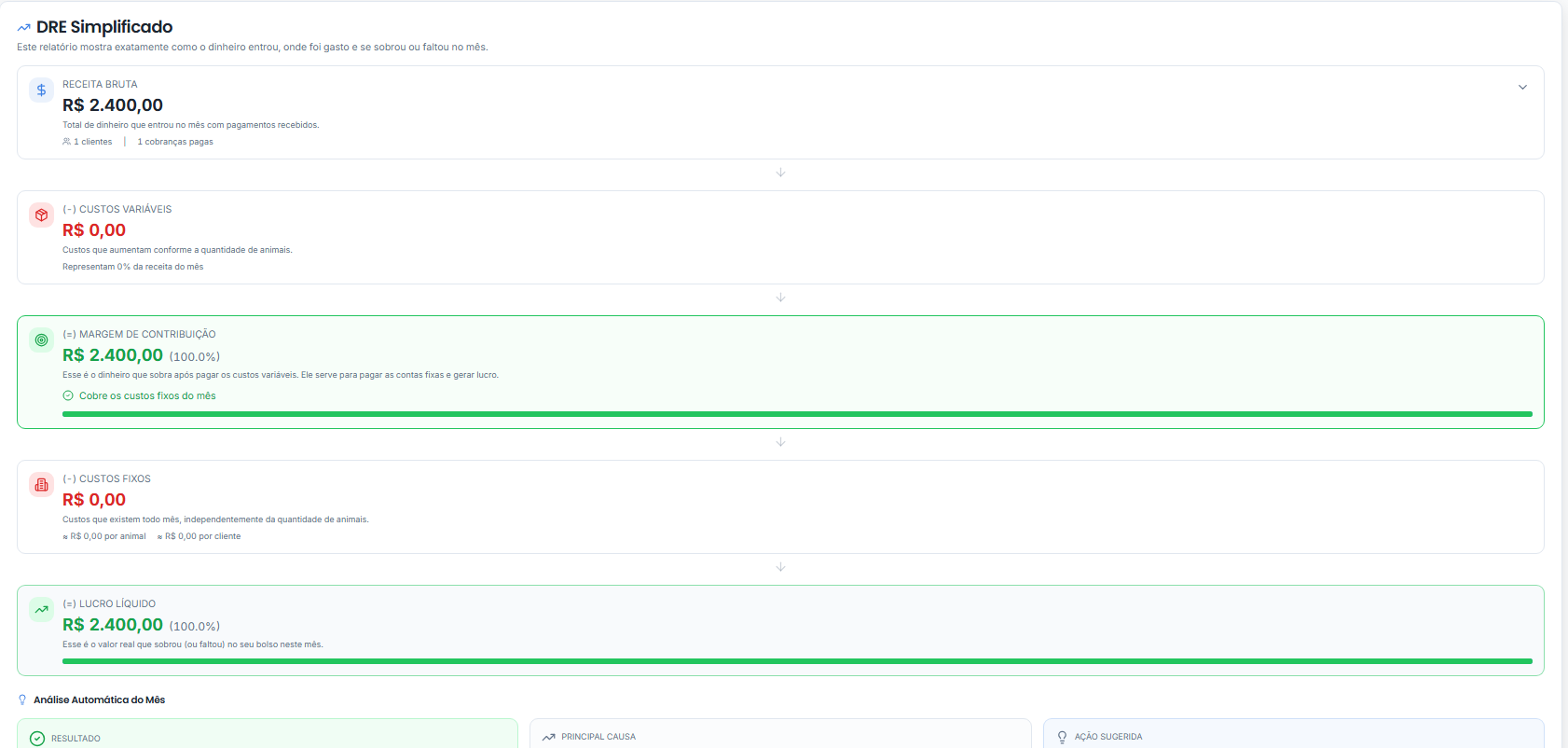The image size is (1568, 748).
Task: Click the trend icon beside DRE Simplificado
Action: (24, 28)
